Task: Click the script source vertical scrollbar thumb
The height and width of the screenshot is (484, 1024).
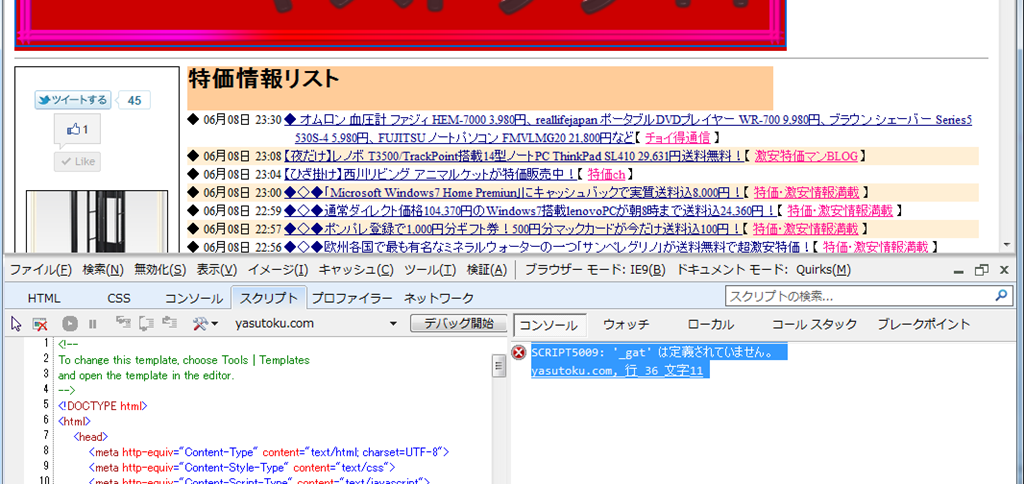Action: [499, 367]
